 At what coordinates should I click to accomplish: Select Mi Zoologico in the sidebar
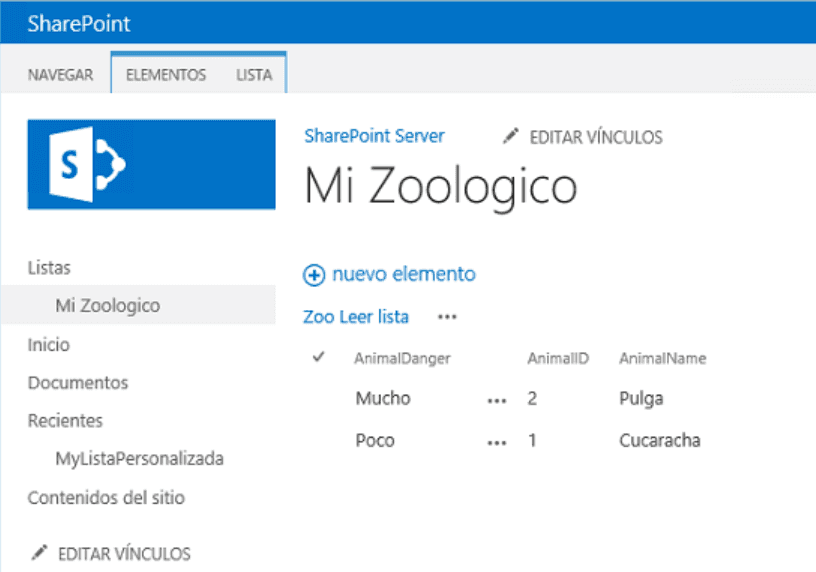tap(108, 305)
